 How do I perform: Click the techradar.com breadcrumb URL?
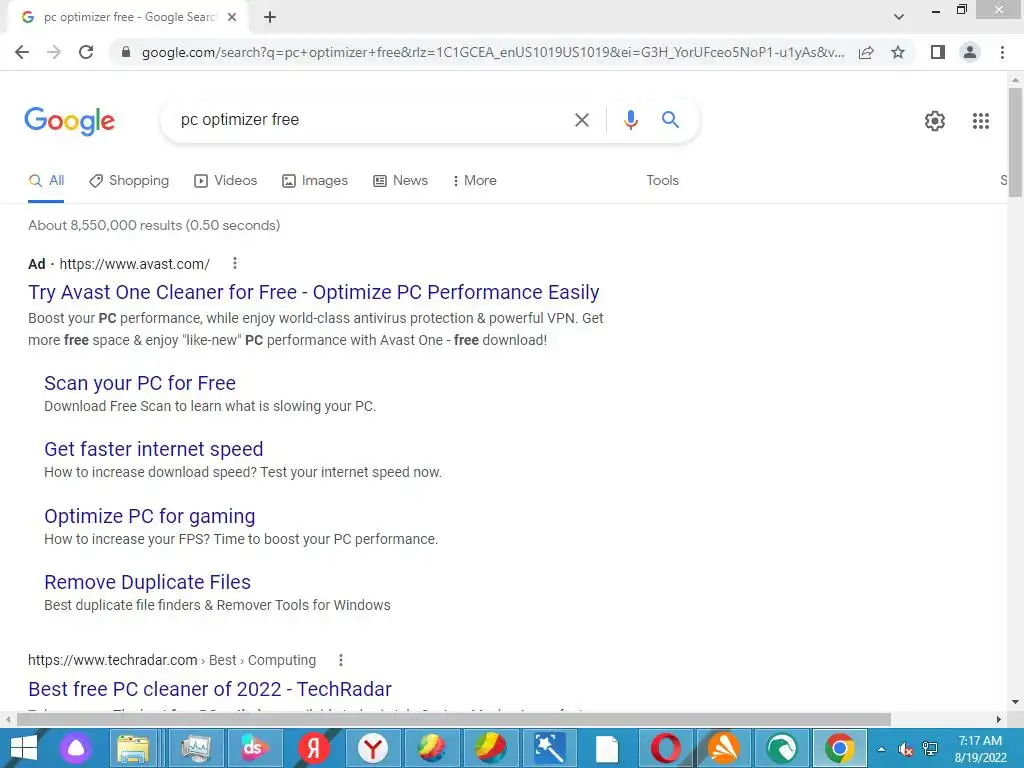click(x=172, y=660)
